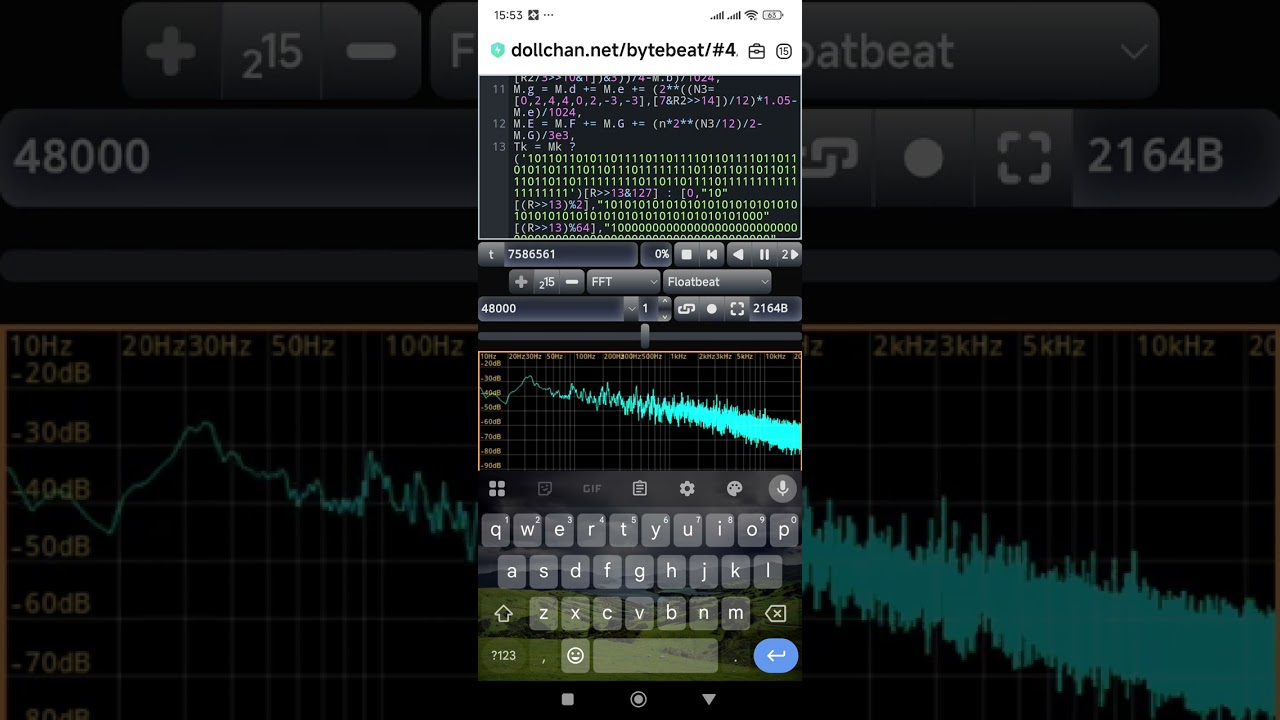Toggle fullscreen scope with expand icon
The height and width of the screenshot is (720, 1280).
737,308
